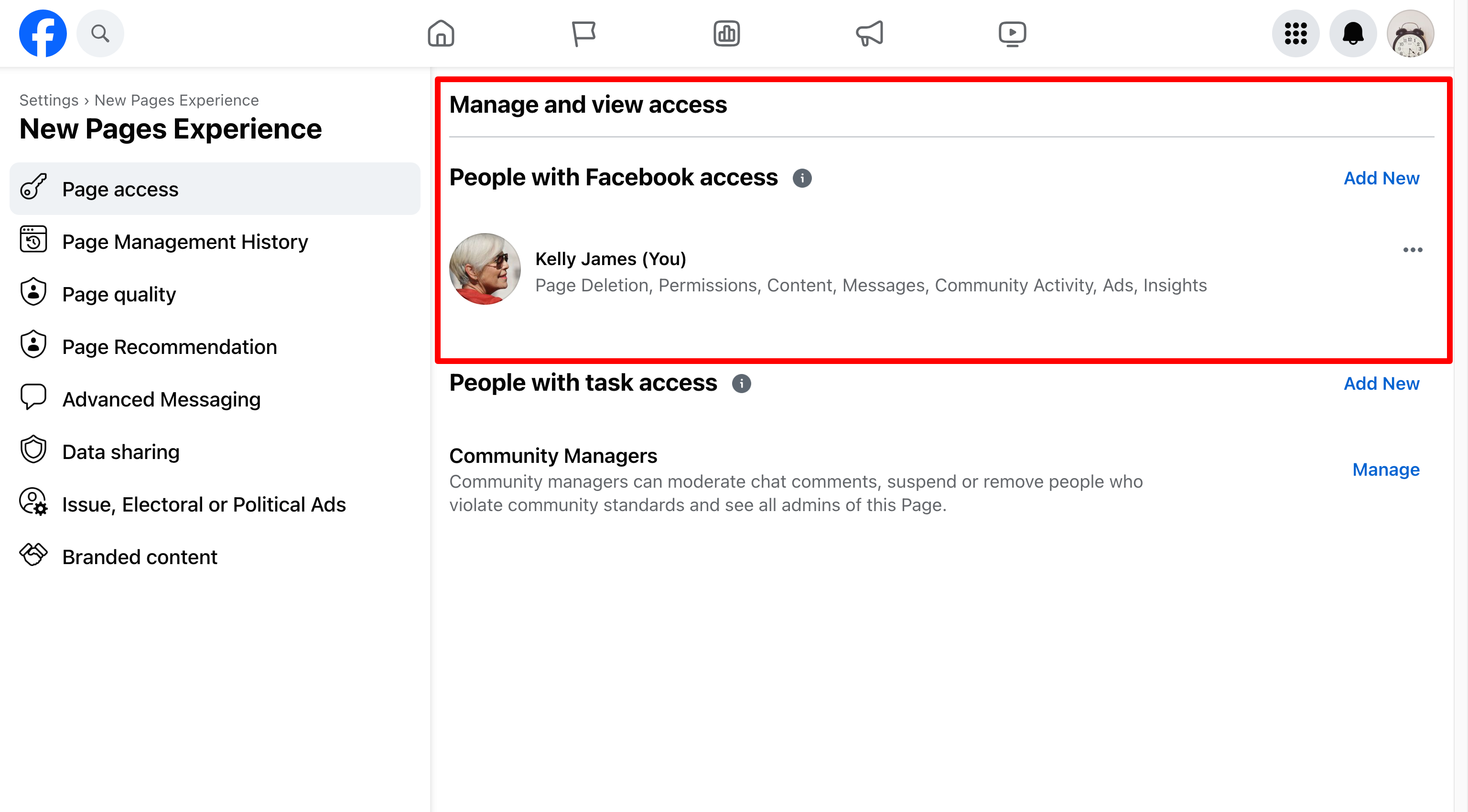Open Notifications via the bell icon
Viewport: 1468px width, 812px height.
tap(1353, 33)
